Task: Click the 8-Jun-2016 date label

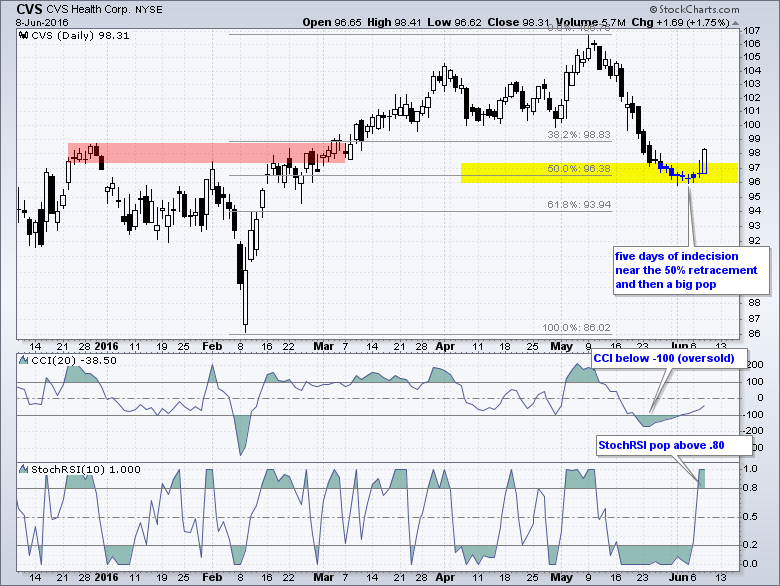Action: (x=42, y=22)
